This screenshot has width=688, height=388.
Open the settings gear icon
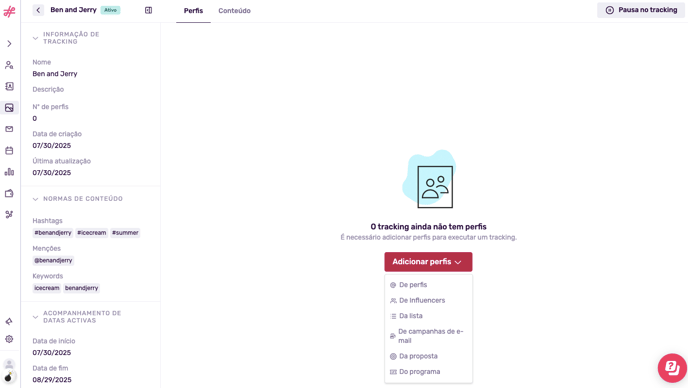pos(9,339)
